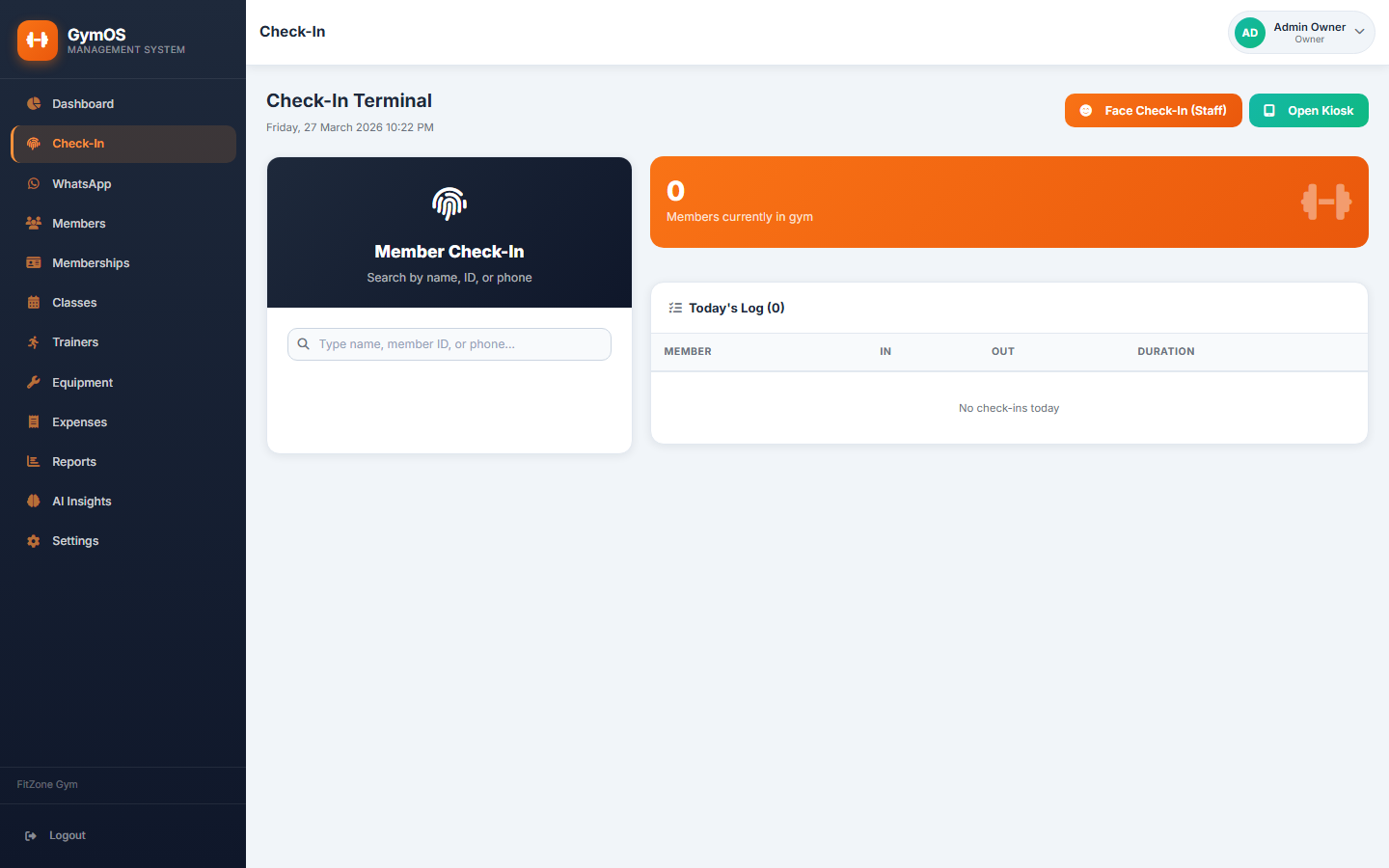Open Settings from sidebar
Image resolution: width=1389 pixels, height=868 pixels.
tap(123, 541)
